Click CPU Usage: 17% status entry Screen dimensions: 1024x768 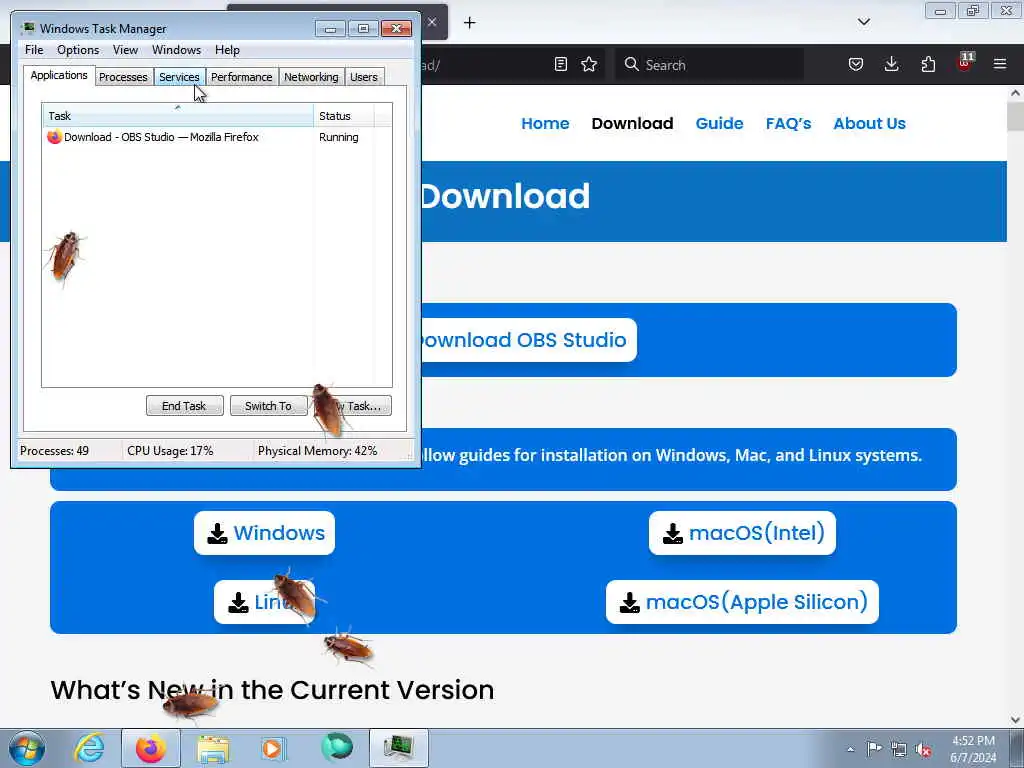[170, 451]
